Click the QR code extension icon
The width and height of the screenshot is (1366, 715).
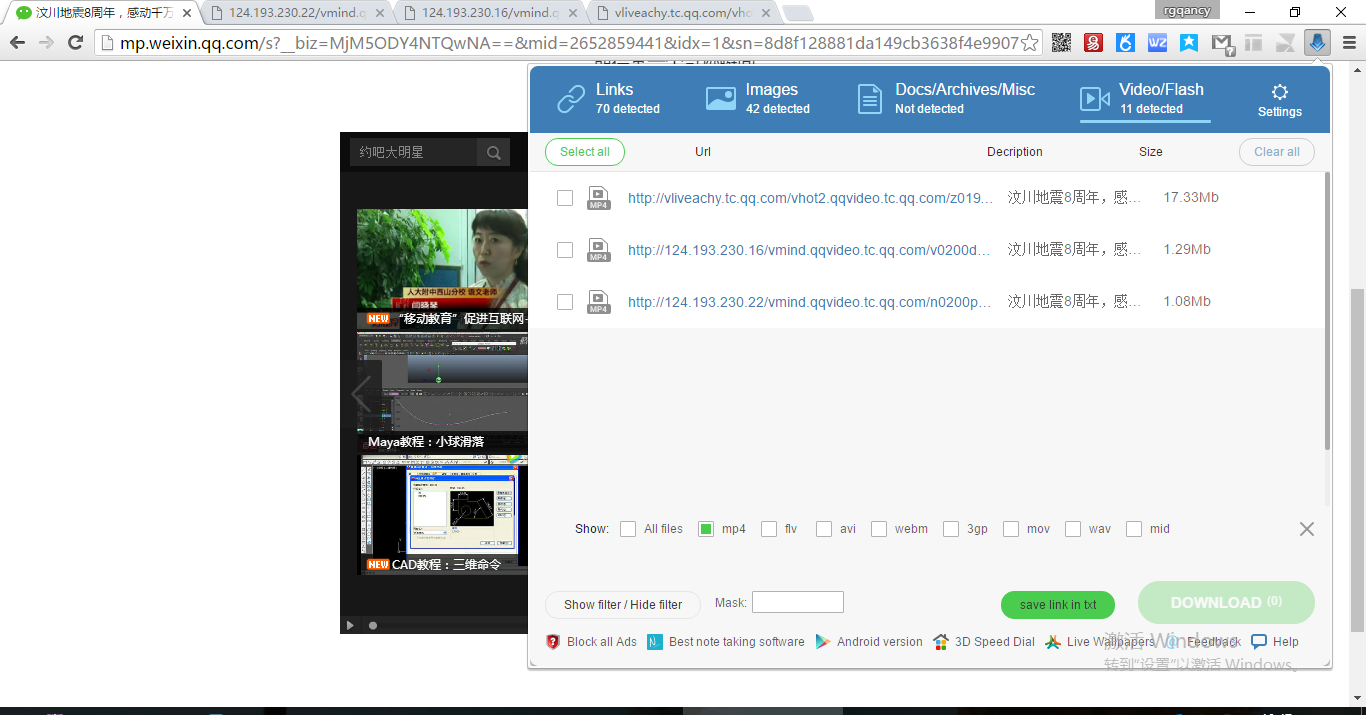click(x=1062, y=43)
